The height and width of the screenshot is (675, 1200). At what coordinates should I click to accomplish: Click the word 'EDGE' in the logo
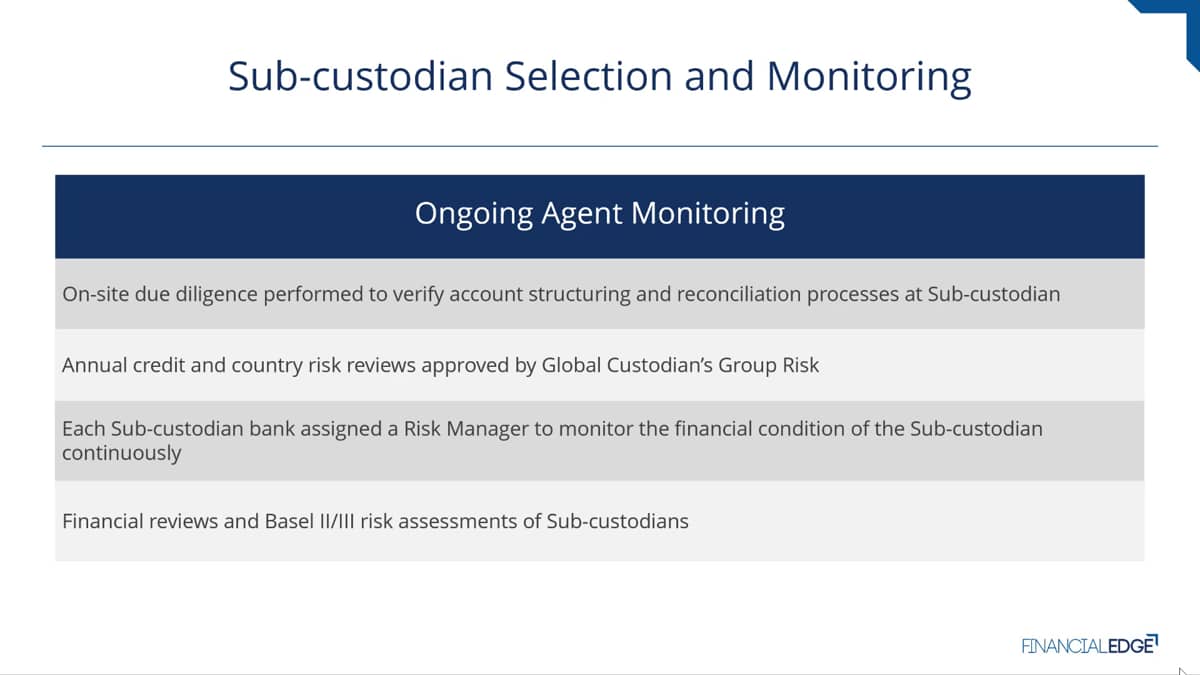[1129, 646]
